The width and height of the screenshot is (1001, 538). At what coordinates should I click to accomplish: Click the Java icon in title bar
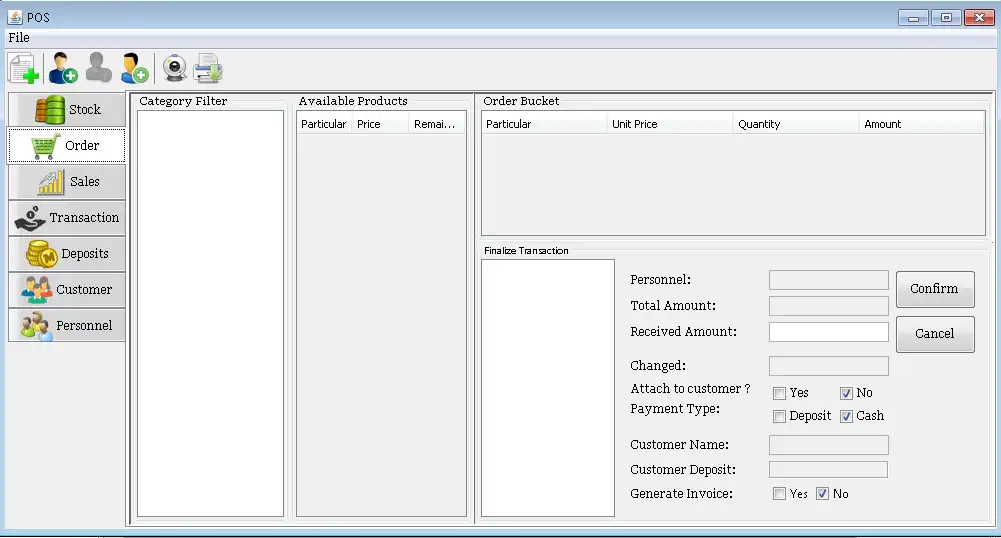click(x=15, y=17)
